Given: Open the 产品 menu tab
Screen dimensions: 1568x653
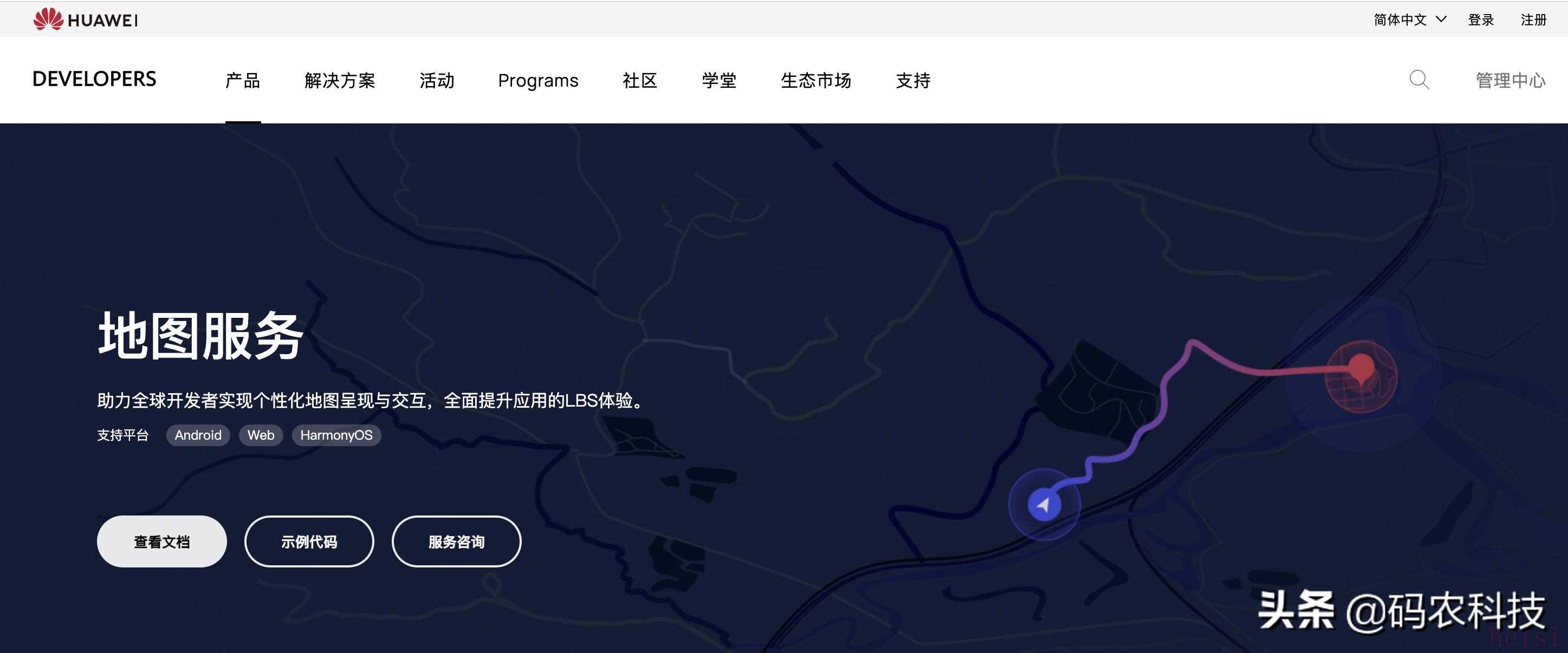Looking at the screenshot, I should (242, 80).
